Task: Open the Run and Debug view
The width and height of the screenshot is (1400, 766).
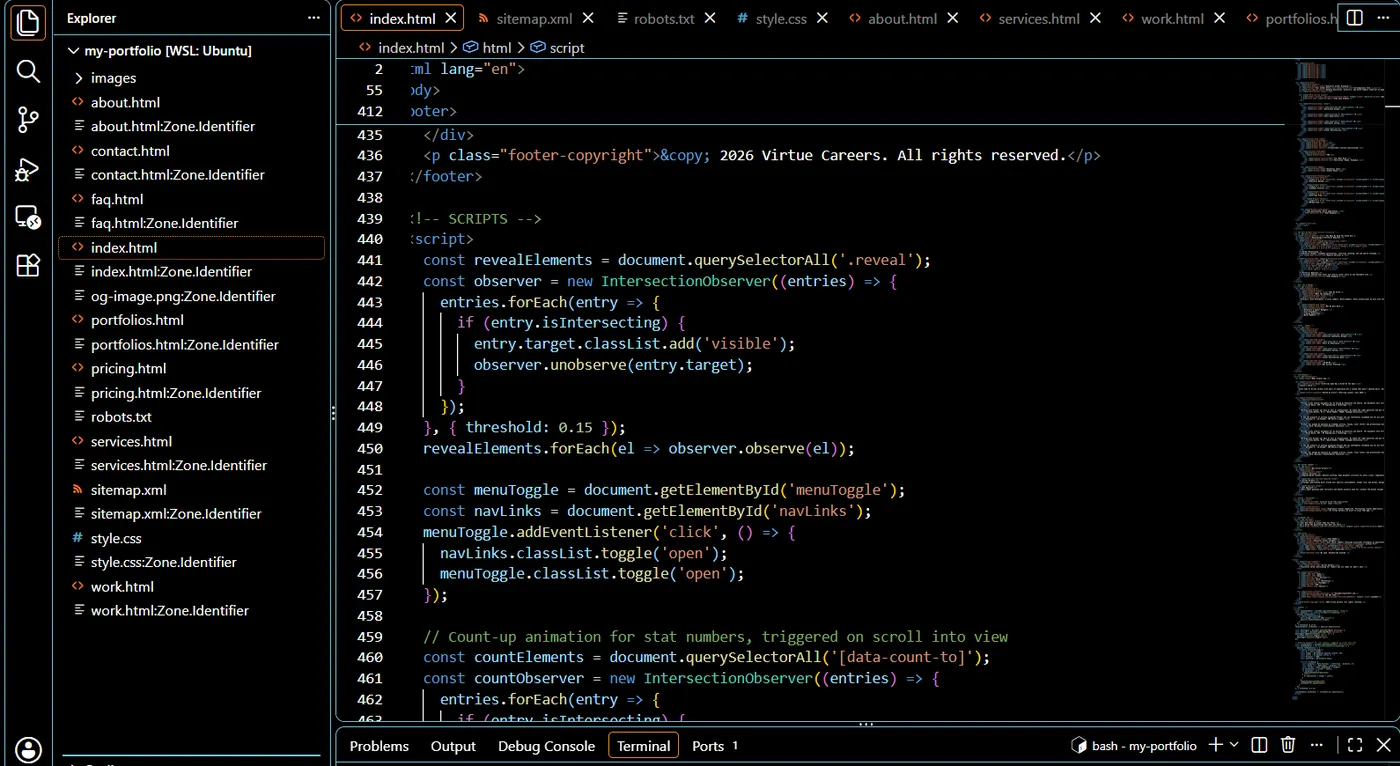Action: pyautogui.click(x=28, y=169)
